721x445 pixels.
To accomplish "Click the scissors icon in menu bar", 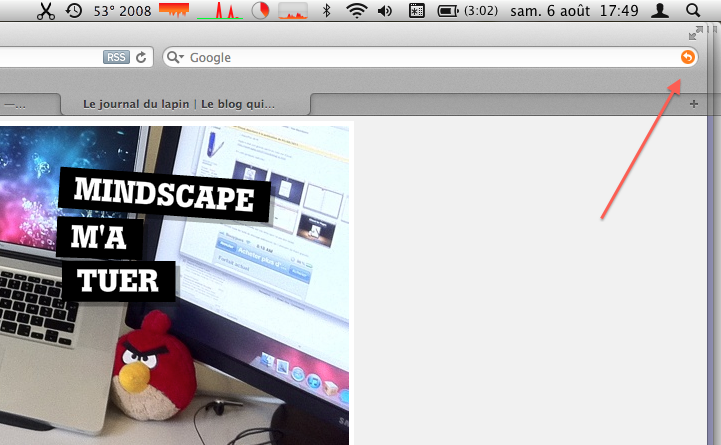I will coord(46,11).
